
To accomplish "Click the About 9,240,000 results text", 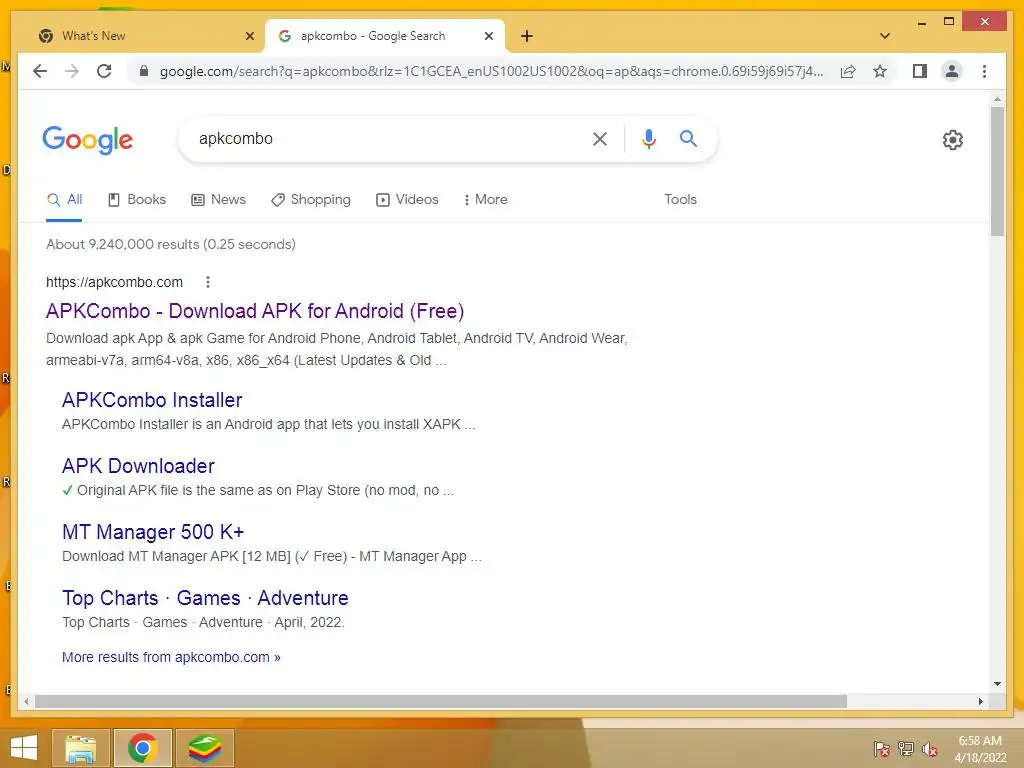I will pos(171,244).
